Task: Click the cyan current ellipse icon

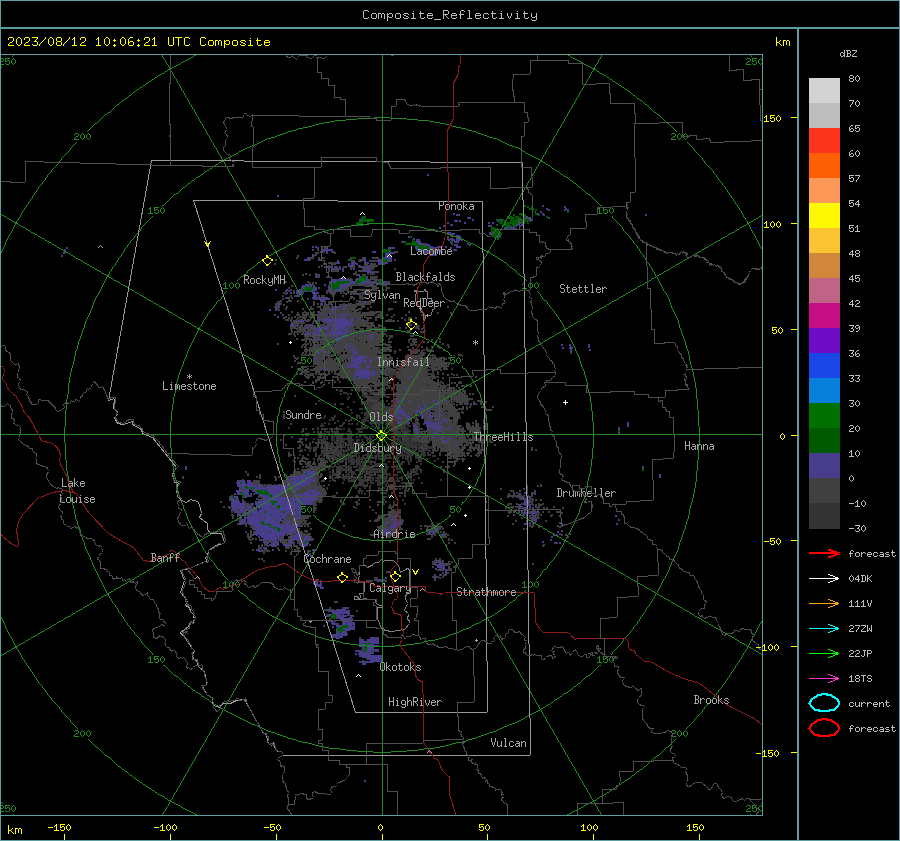Action: (x=824, y=703)
